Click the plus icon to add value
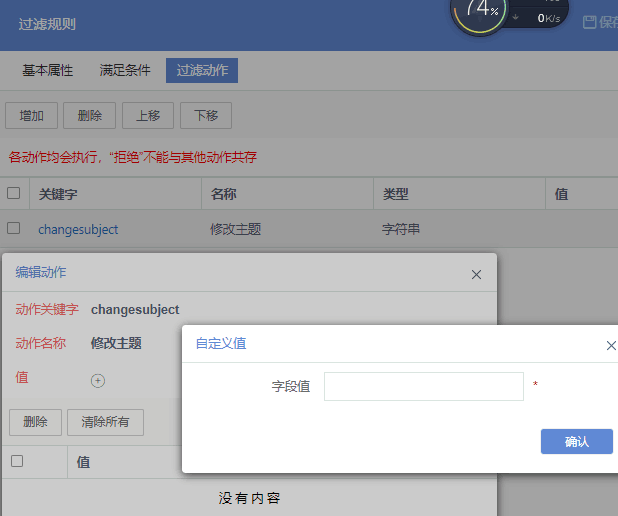 [98, 380]
